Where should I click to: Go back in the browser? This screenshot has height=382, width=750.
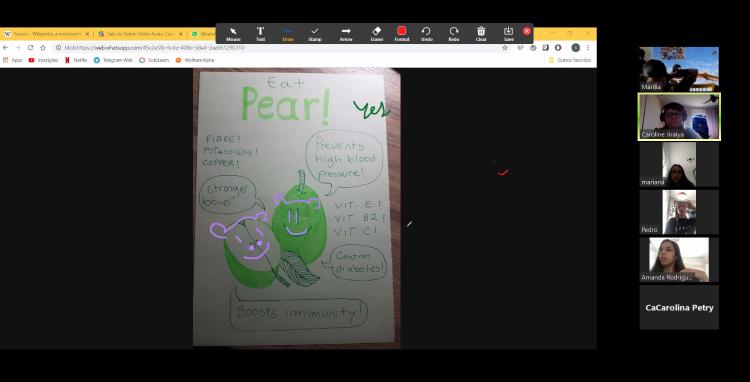6,48
